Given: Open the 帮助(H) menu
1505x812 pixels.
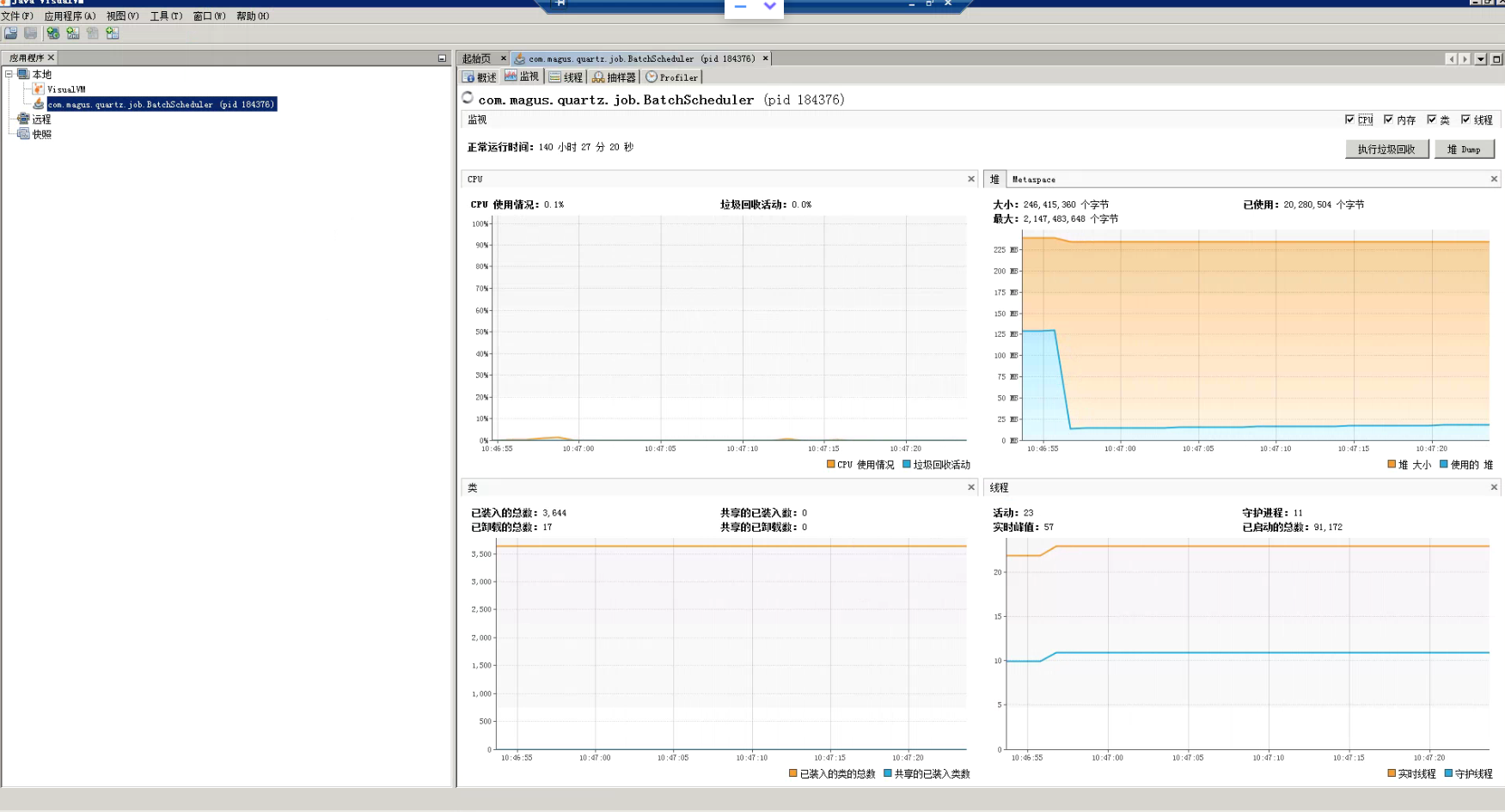Looking at the screenshot, I should (x=253, y=16).
